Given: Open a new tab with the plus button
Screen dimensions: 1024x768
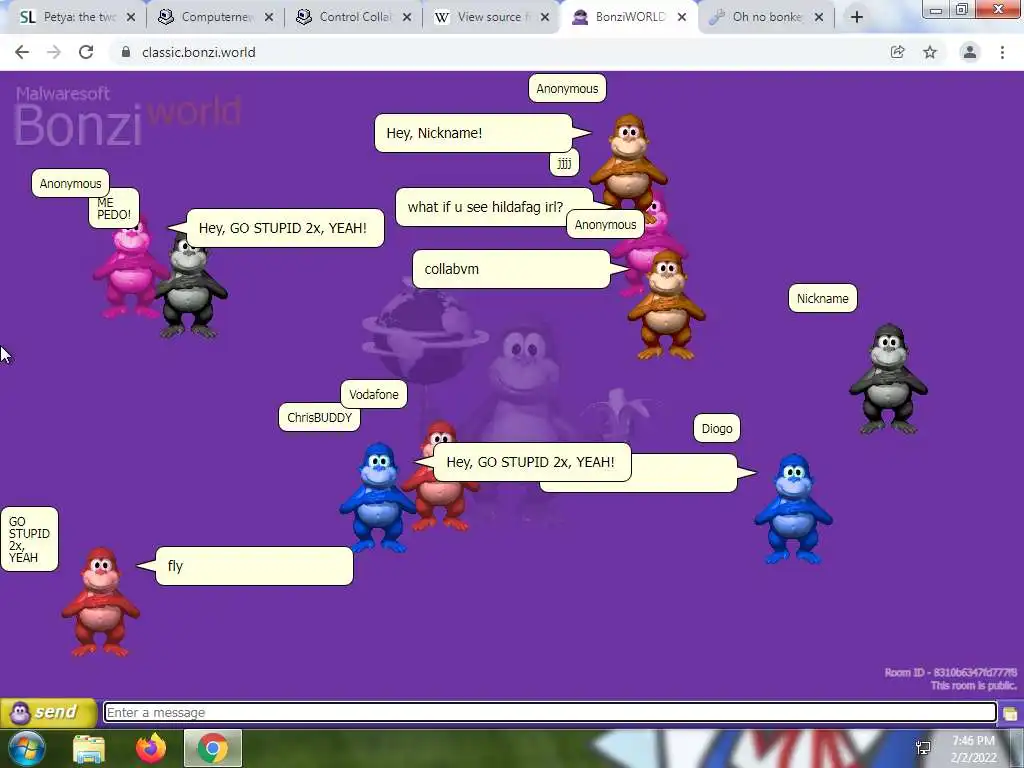Looking at the screenshot, I should [857, 17].
